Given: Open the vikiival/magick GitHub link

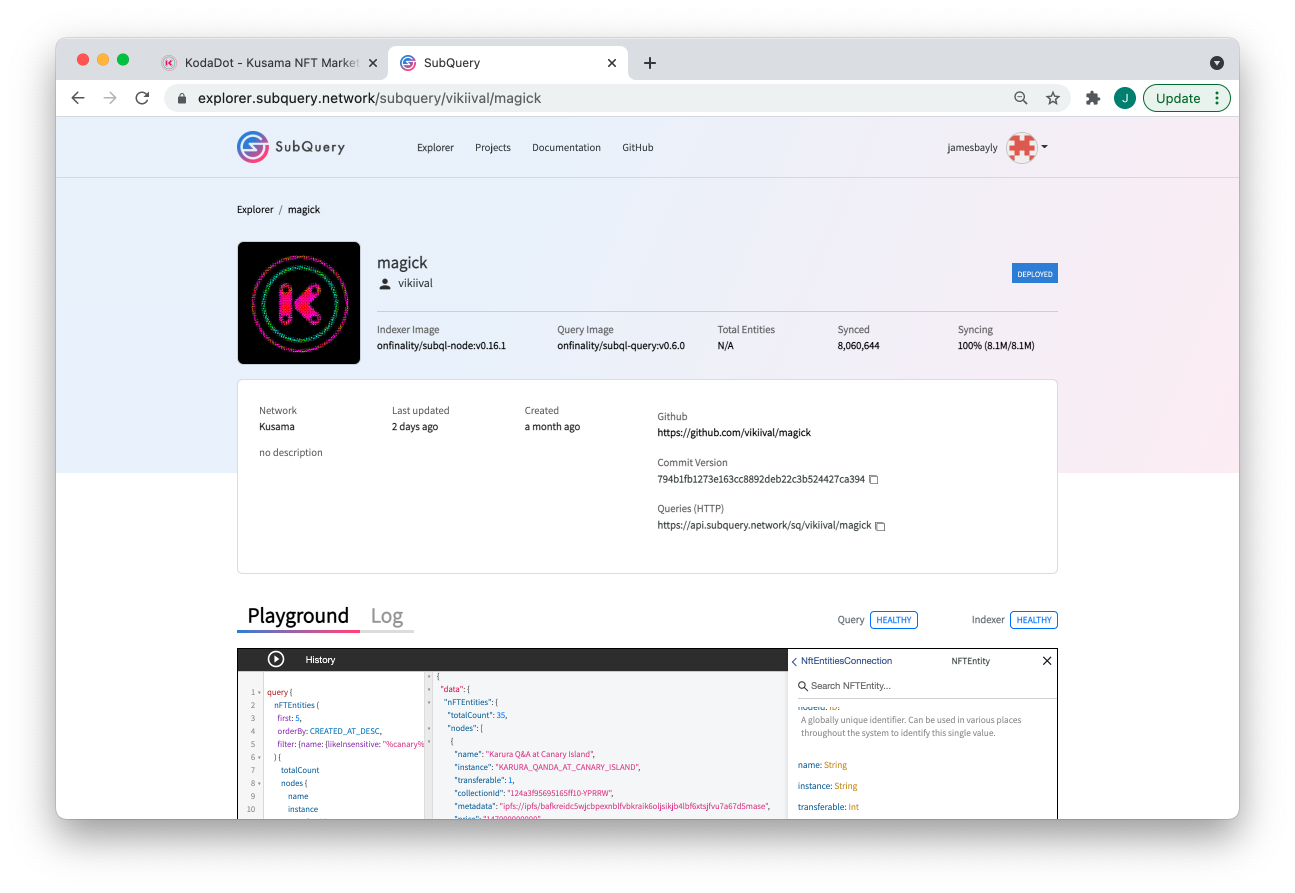Looking at the screenshot, I should tap(734, 433).
